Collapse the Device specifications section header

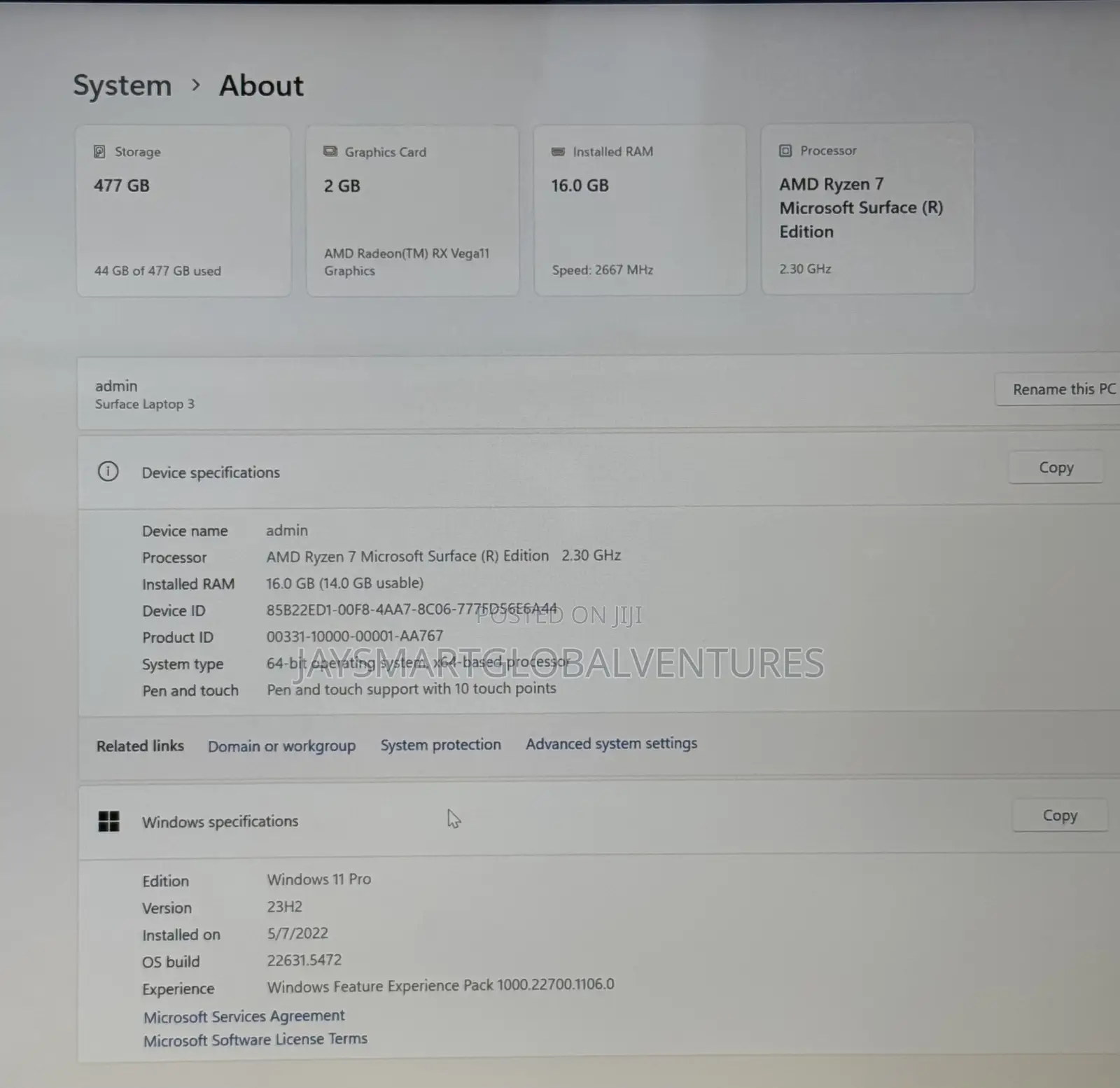599,471
